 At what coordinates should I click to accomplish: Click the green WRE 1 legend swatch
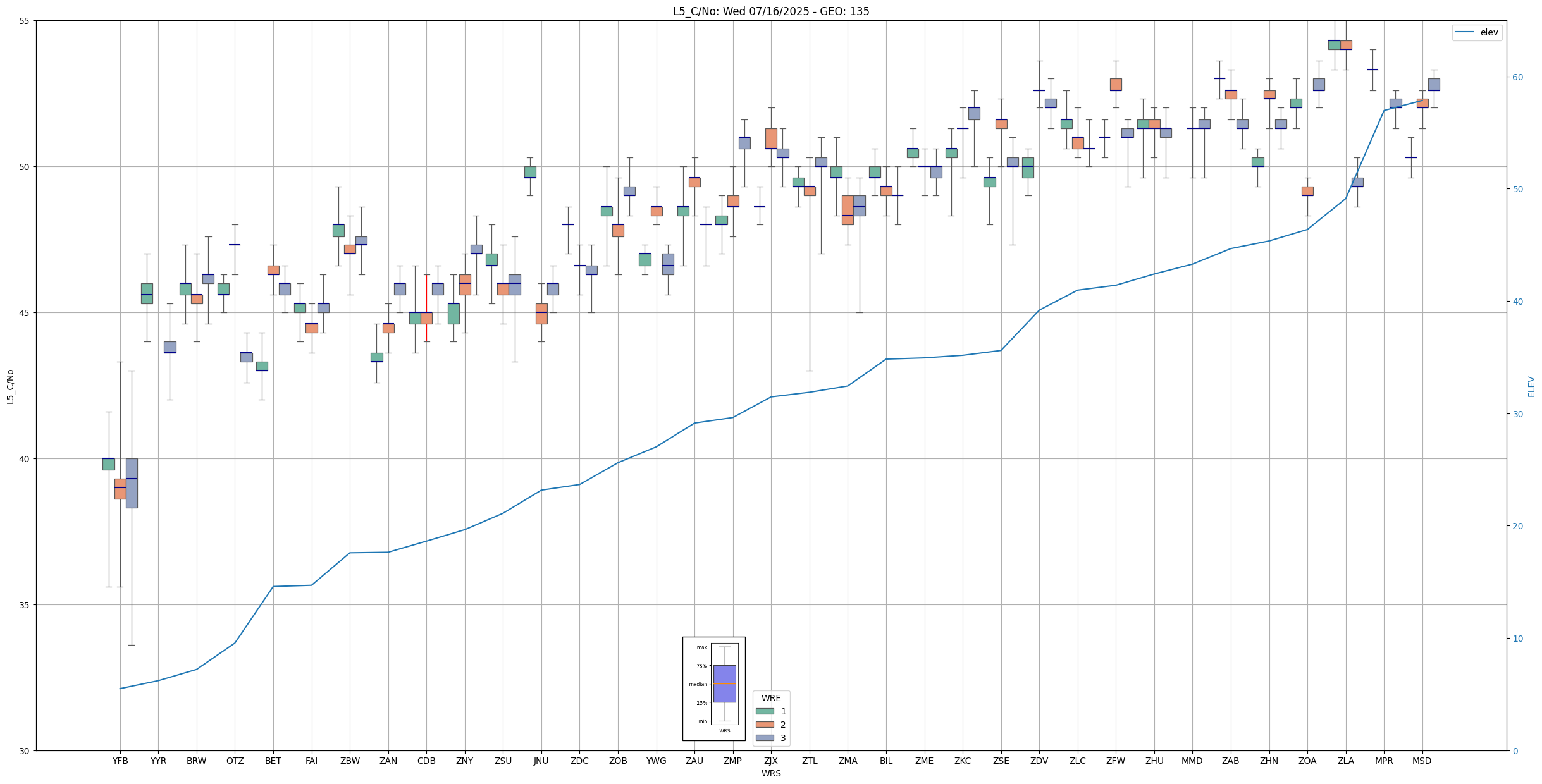point(765,711)
